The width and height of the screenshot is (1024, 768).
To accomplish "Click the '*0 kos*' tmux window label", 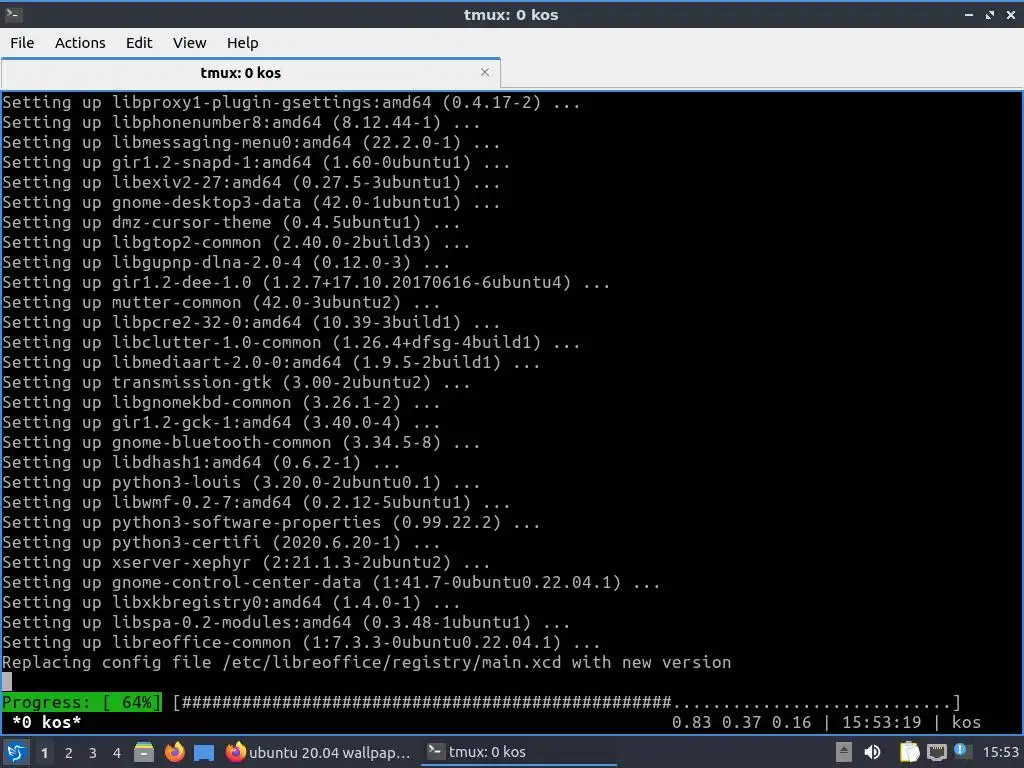I will 46,722.
